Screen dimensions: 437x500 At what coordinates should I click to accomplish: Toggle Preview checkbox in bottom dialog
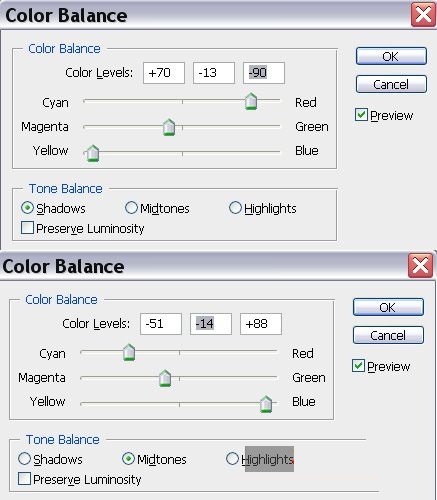358,366
